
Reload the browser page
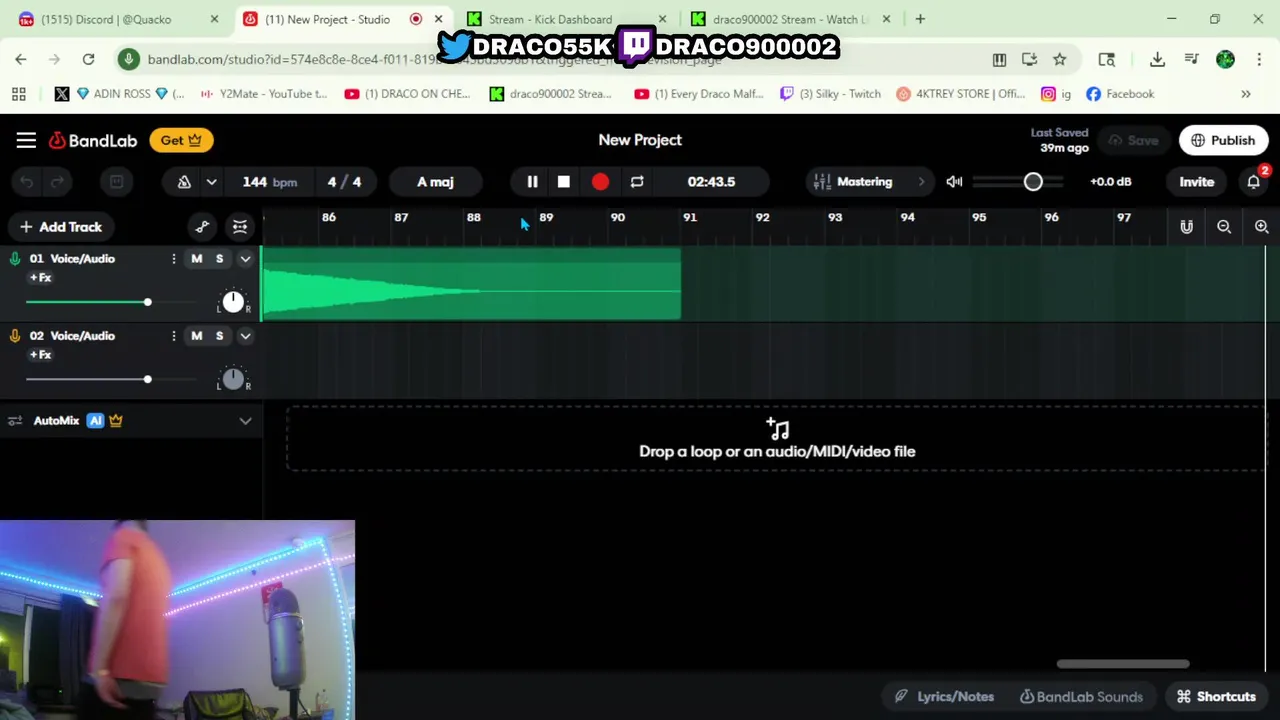coord(88,60)
